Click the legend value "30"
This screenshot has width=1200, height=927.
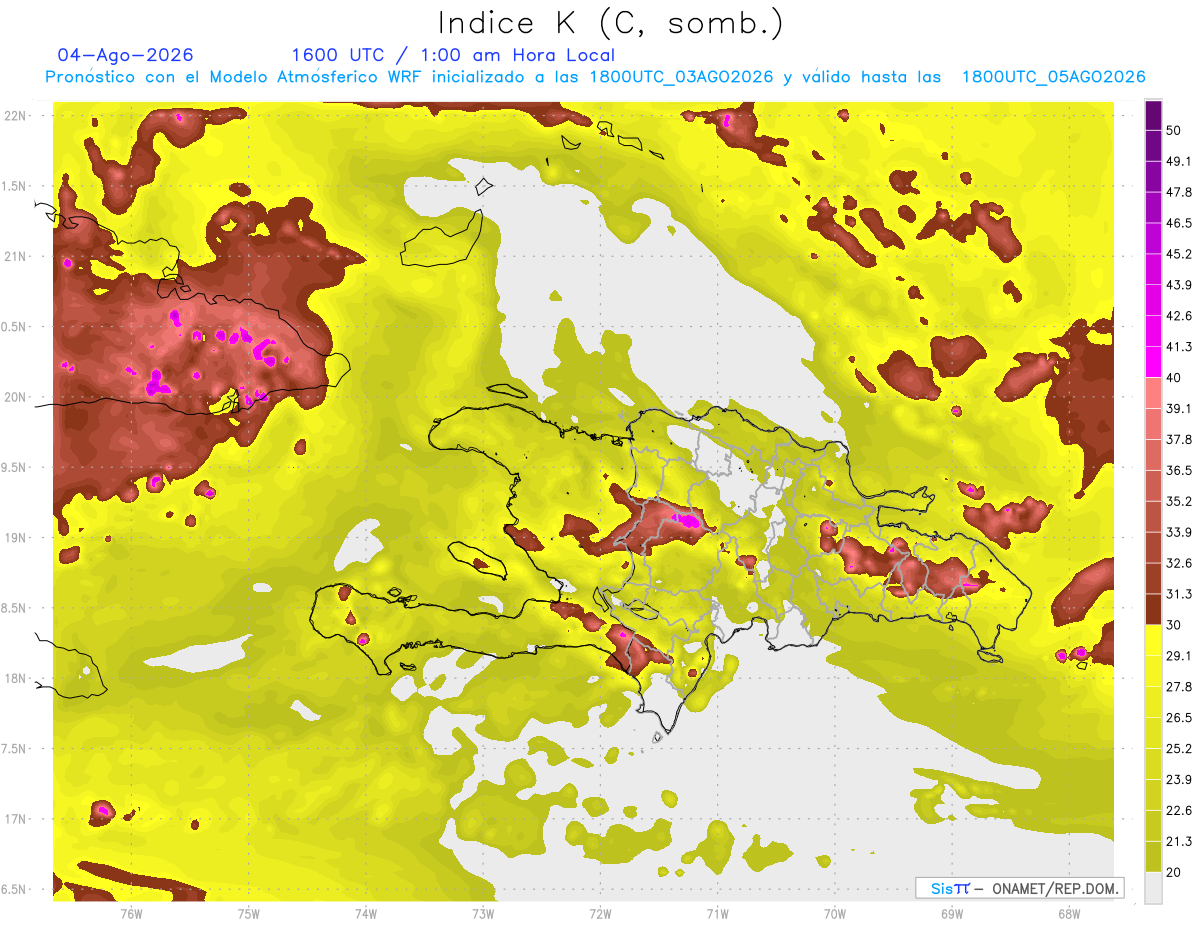pyautogui.click(x=1176, y=625)
